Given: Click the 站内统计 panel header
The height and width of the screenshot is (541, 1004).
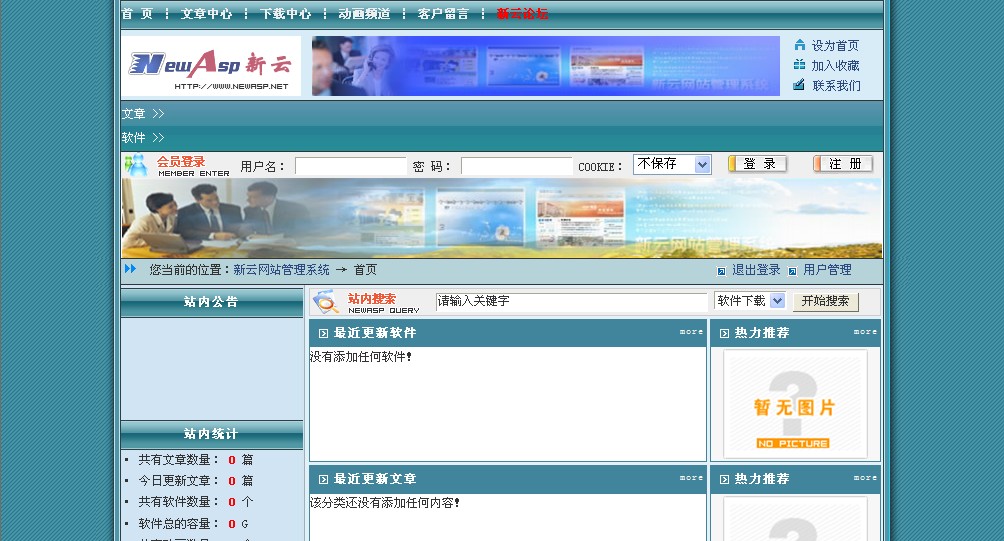Looking at the screenshot, I should [212, 435].
